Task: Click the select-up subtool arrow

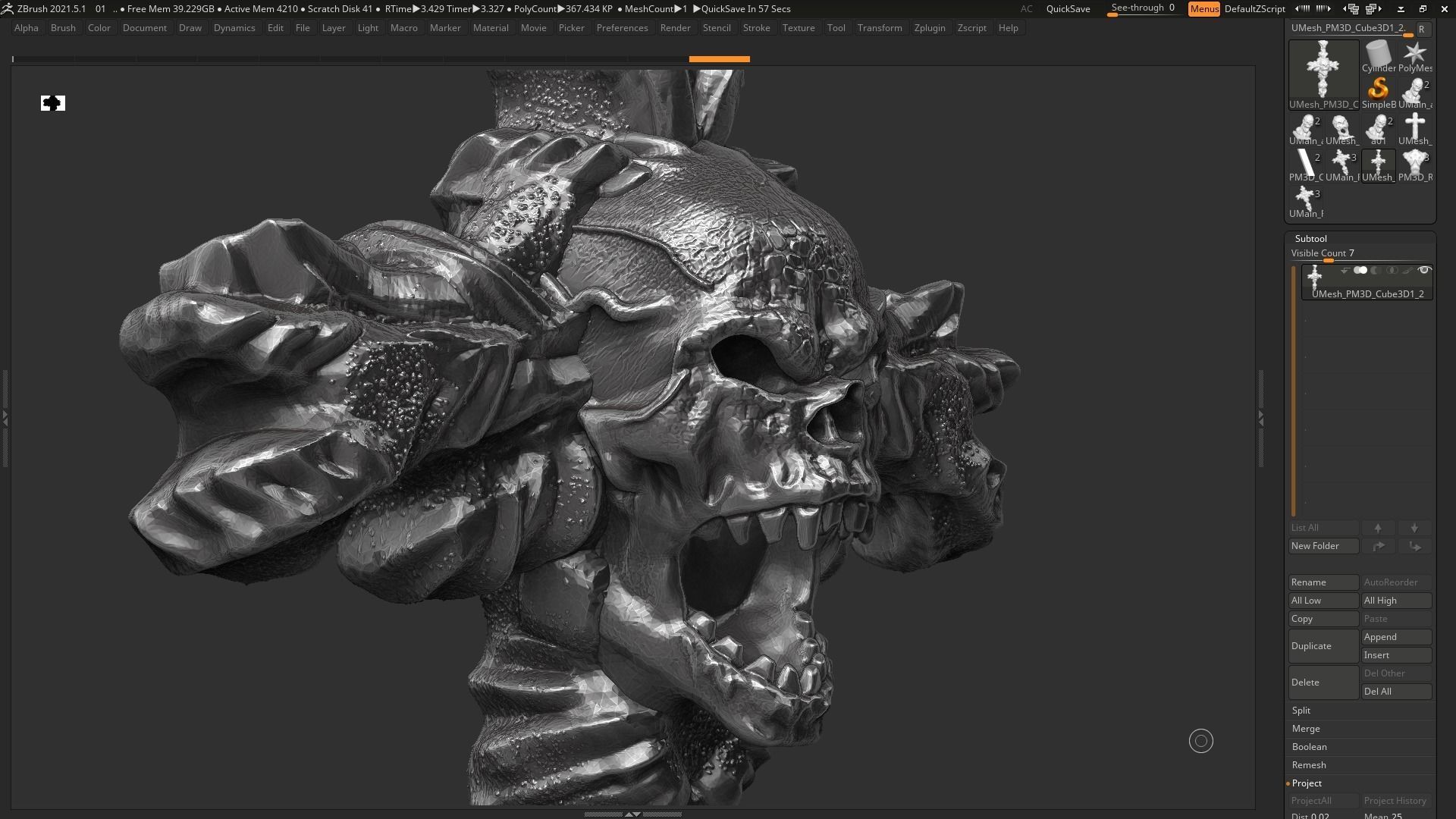Action: [x=1378, y=528]
